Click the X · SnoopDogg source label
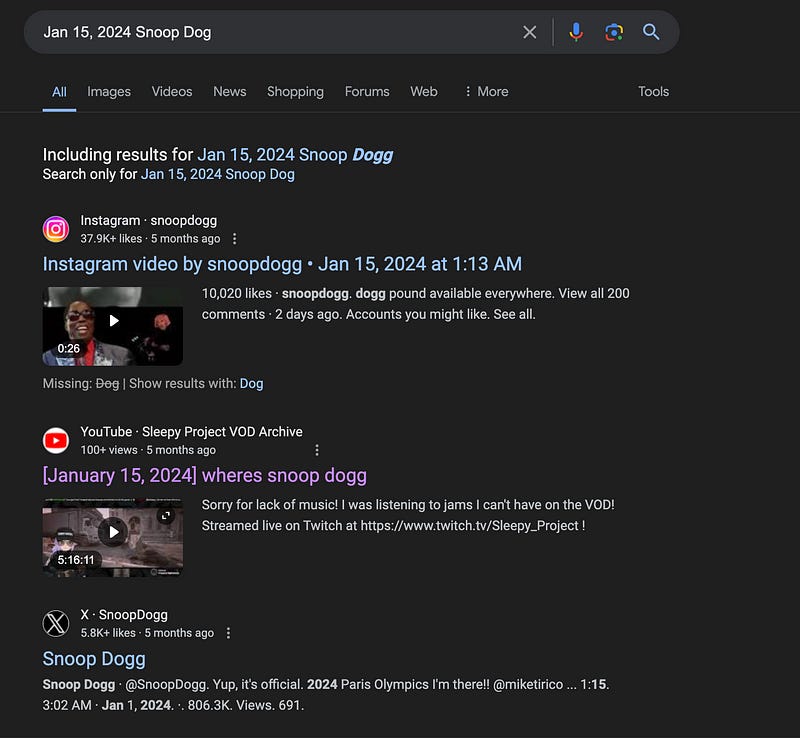800x738 pixels. [124, 615]
